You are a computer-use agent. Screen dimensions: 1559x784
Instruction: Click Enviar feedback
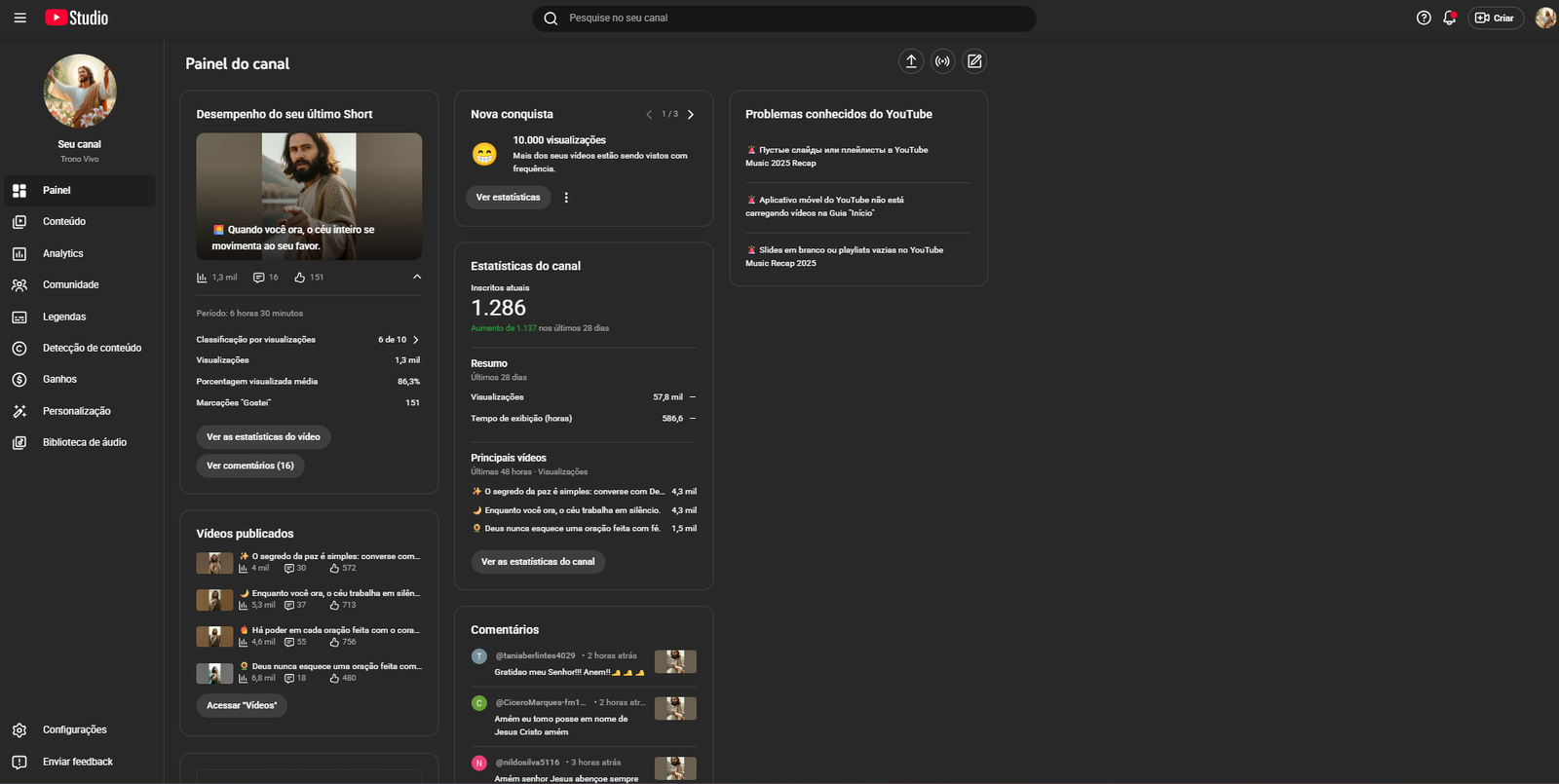[80, 762]
